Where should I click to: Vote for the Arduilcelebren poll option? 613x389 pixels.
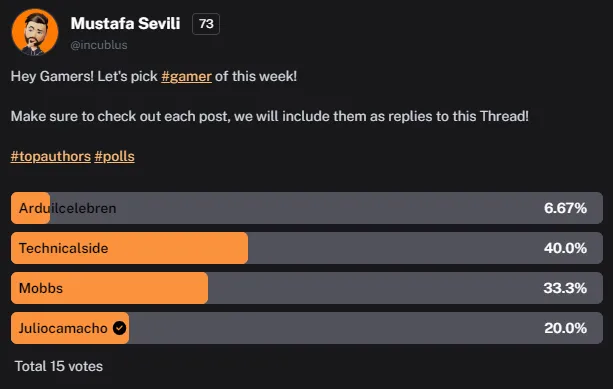coord(307,208)
